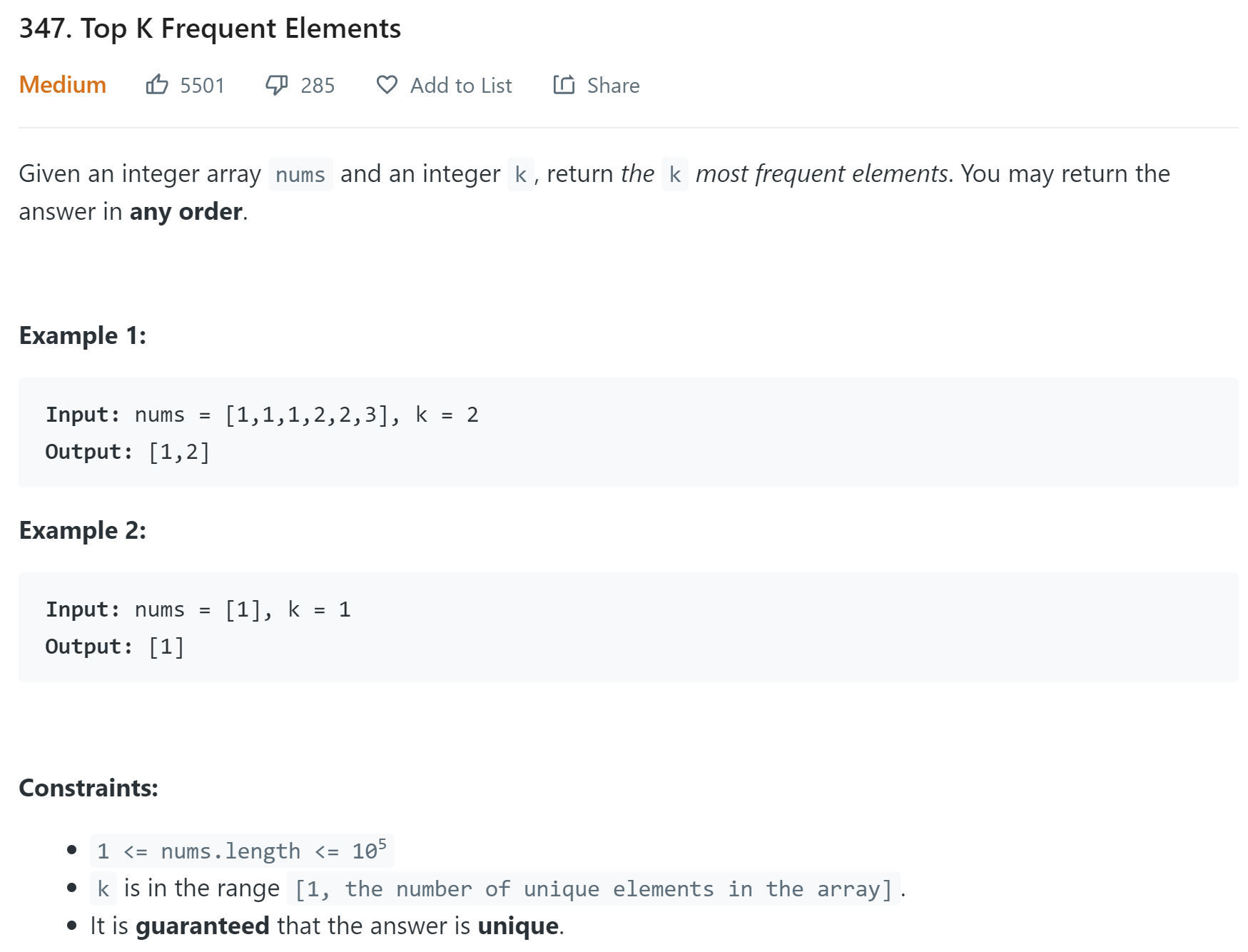Screen dimensions: 1248x952
Task: Click the bold any order text
Action: point(186,212)
